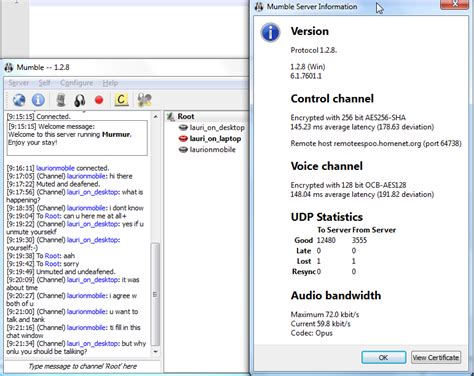Select user laurionmobile in channel tree
Viewport: 474px width, 376px height.
coord(213,150)
